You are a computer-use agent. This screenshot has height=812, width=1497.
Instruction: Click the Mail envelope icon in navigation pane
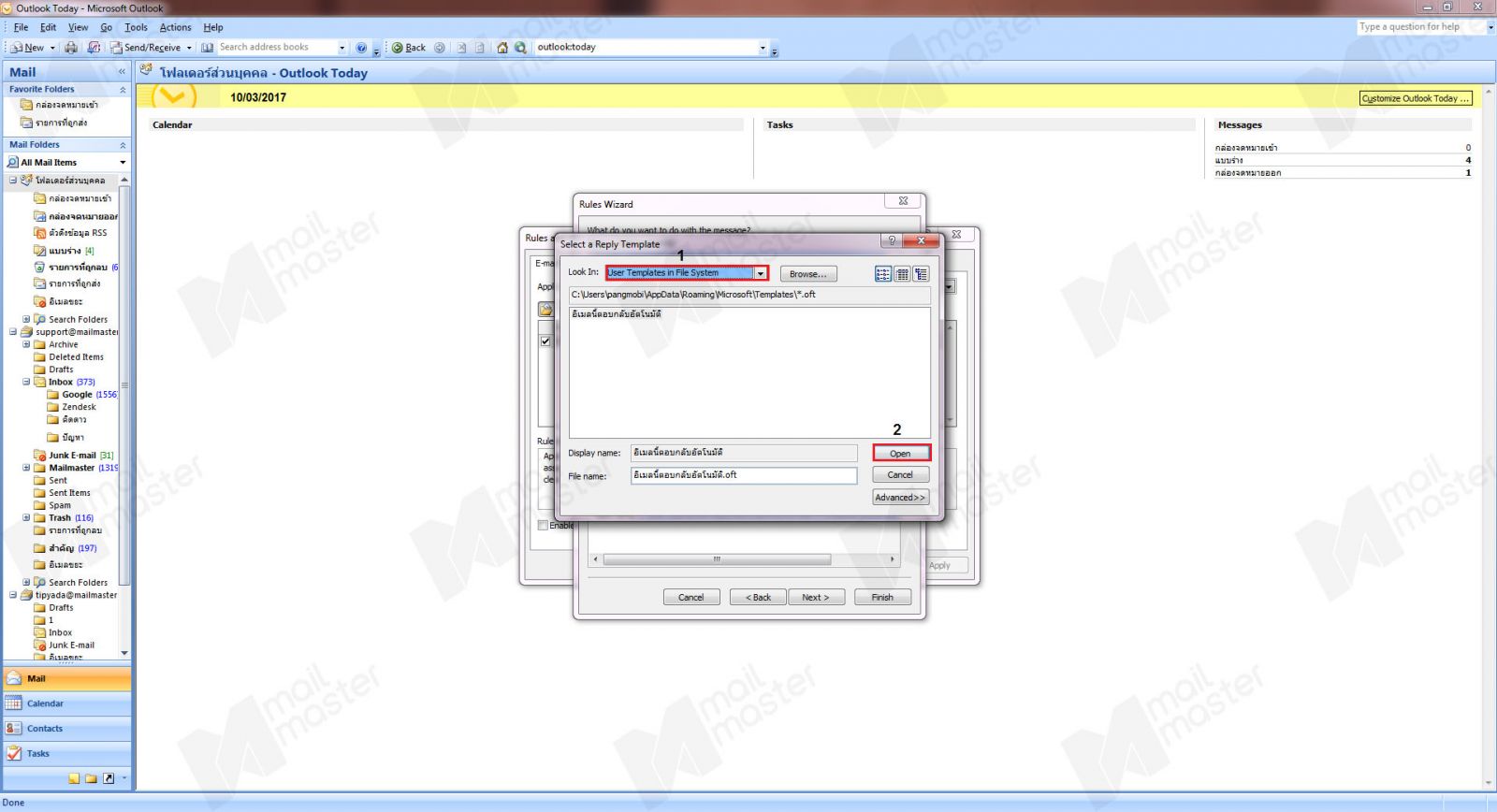15,678
